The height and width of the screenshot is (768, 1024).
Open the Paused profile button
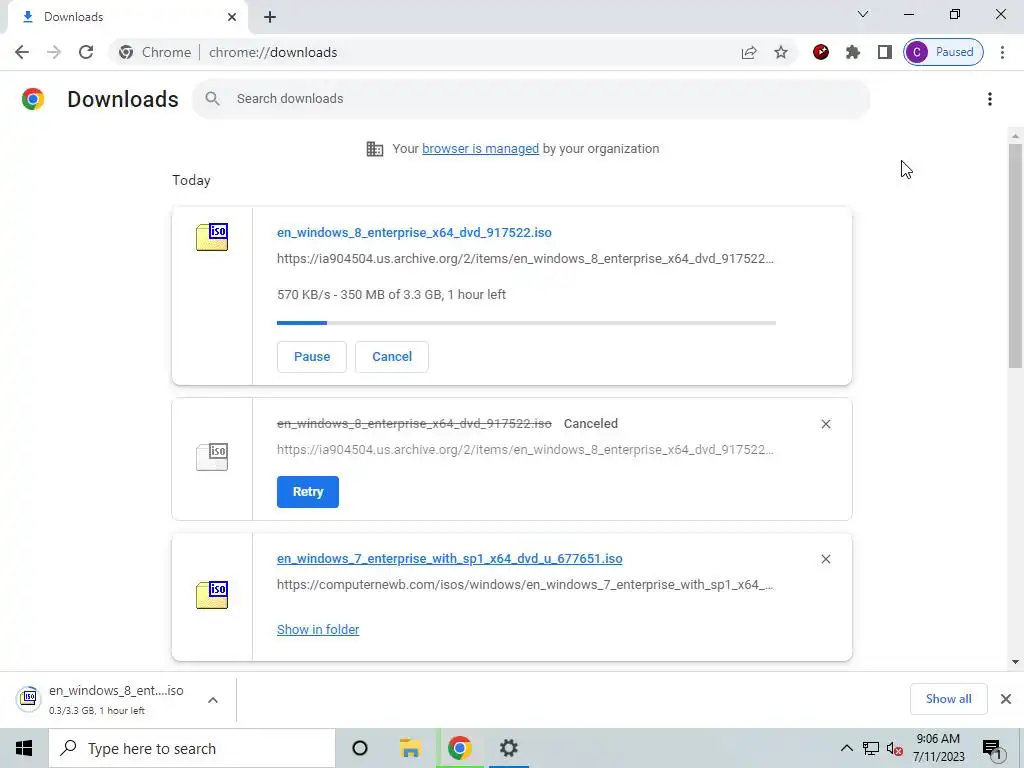(x=943, y=52)
